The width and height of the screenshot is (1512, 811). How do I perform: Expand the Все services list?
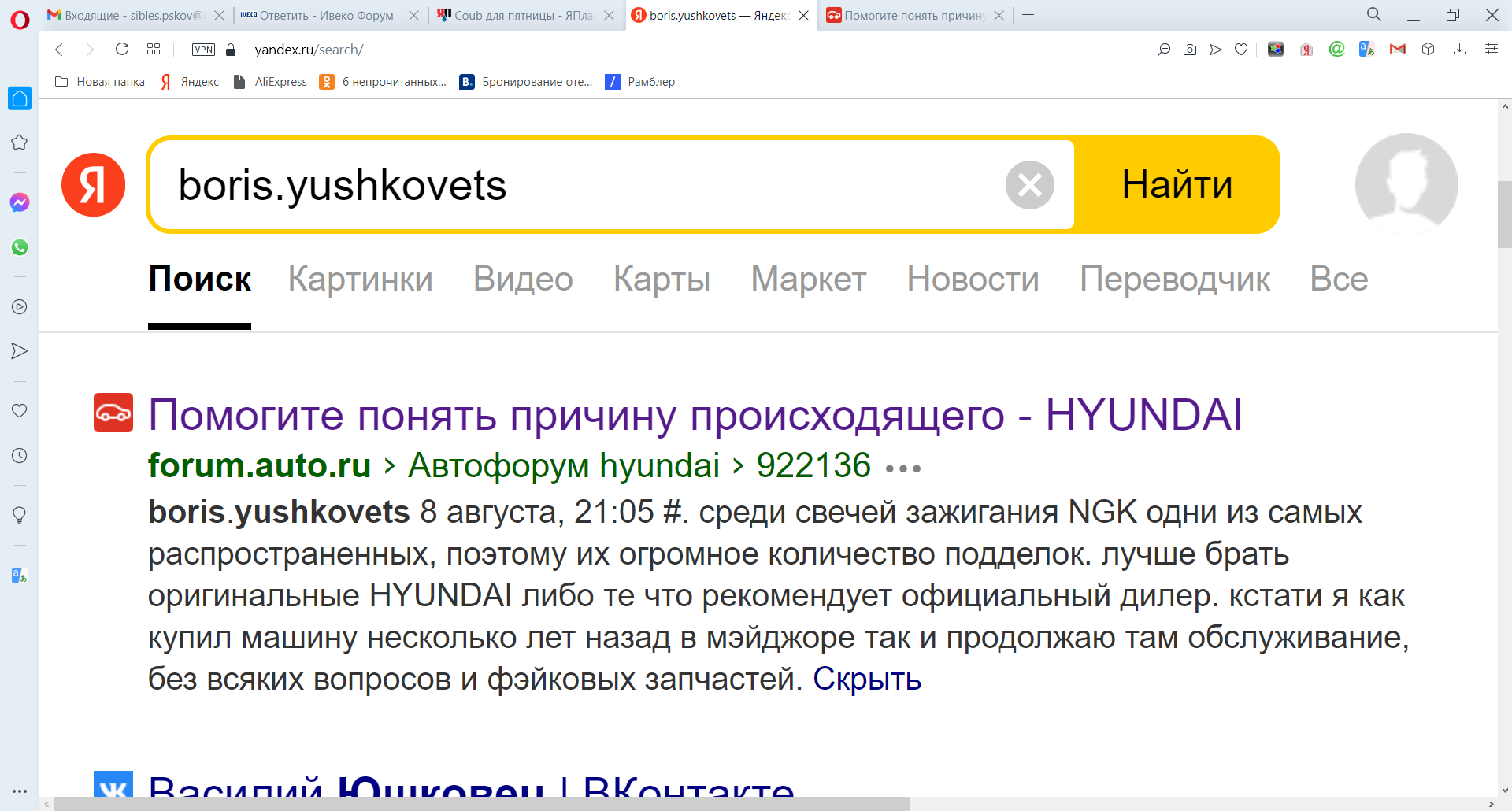click(1339, 279)
